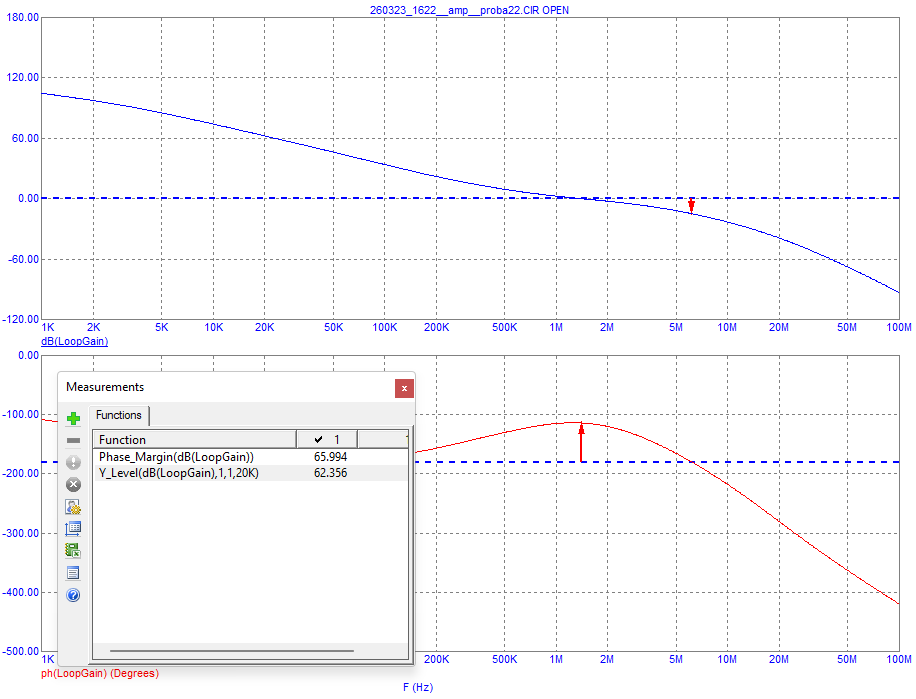
Task: Click the red phase margin marker arrow on phase plot
Action: point(581,442)
